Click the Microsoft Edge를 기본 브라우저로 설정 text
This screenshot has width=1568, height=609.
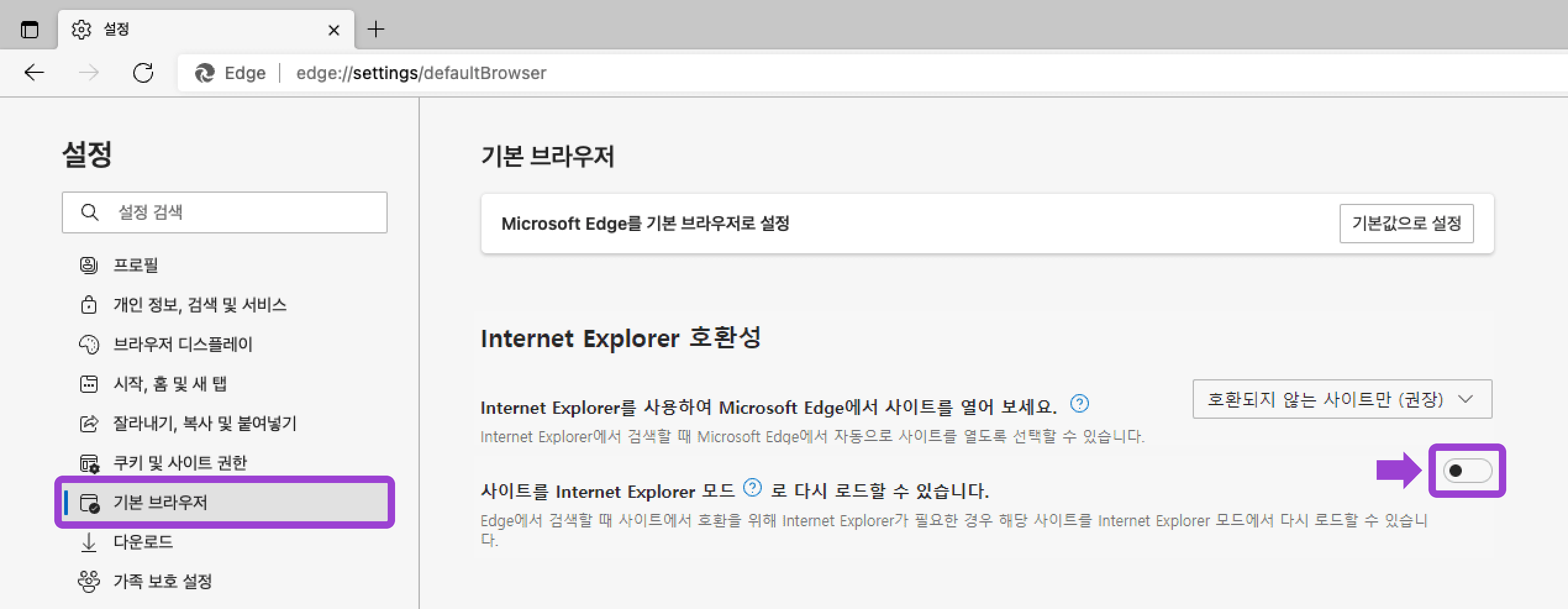645,224
